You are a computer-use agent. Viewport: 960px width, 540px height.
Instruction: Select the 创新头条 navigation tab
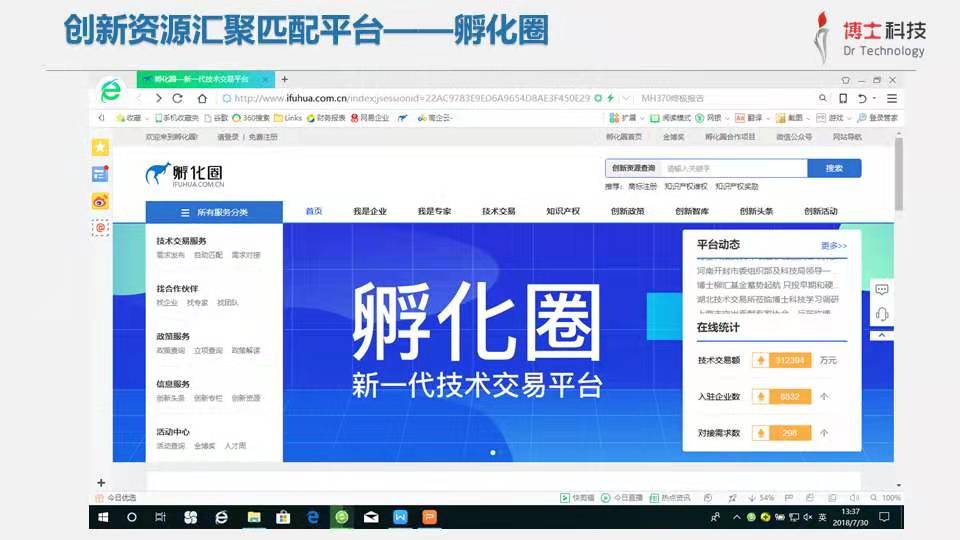tap(756, 211)
